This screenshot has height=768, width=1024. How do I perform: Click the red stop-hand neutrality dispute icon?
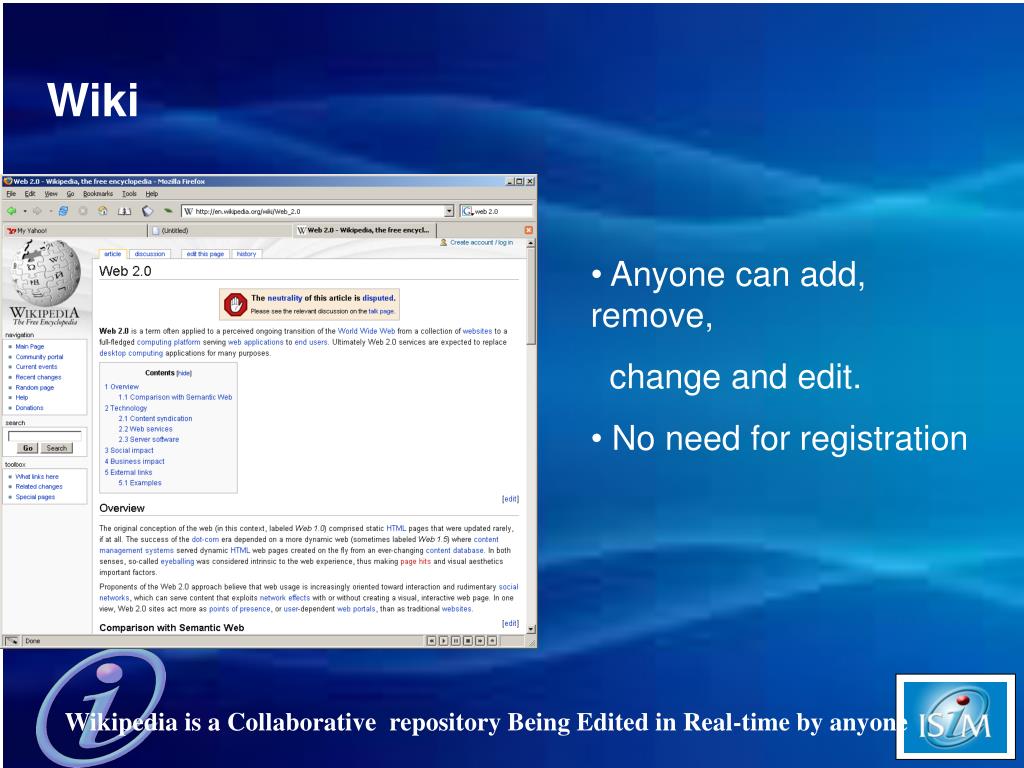point(235,304)
